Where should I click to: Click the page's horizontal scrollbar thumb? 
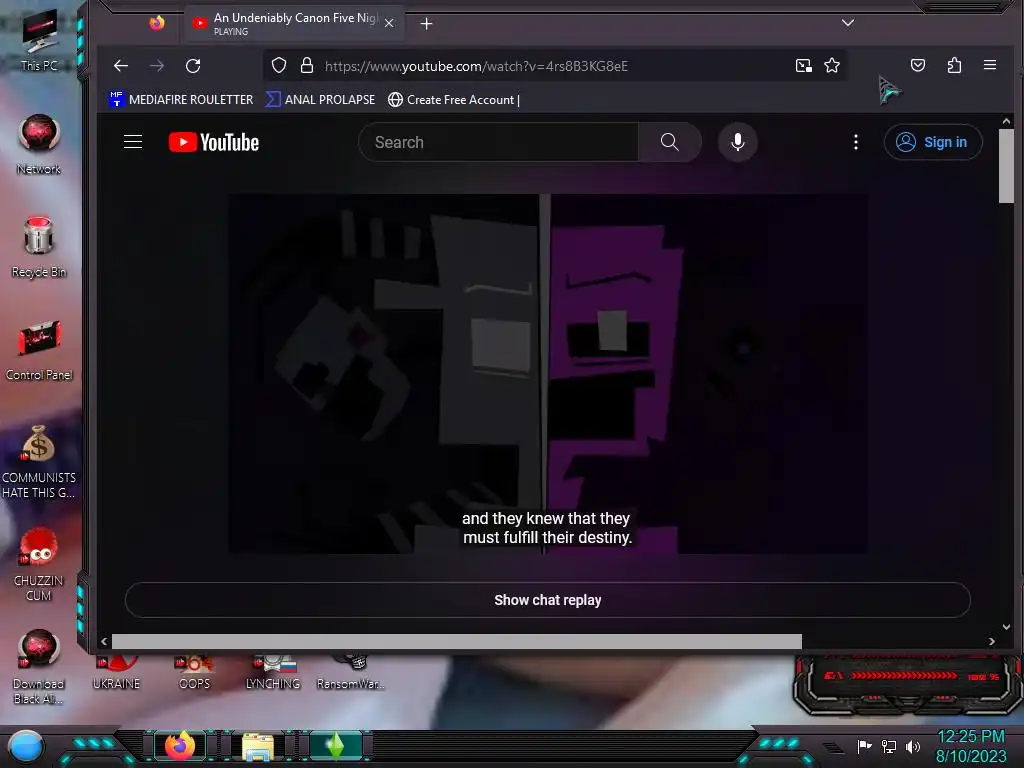[456, 641]
